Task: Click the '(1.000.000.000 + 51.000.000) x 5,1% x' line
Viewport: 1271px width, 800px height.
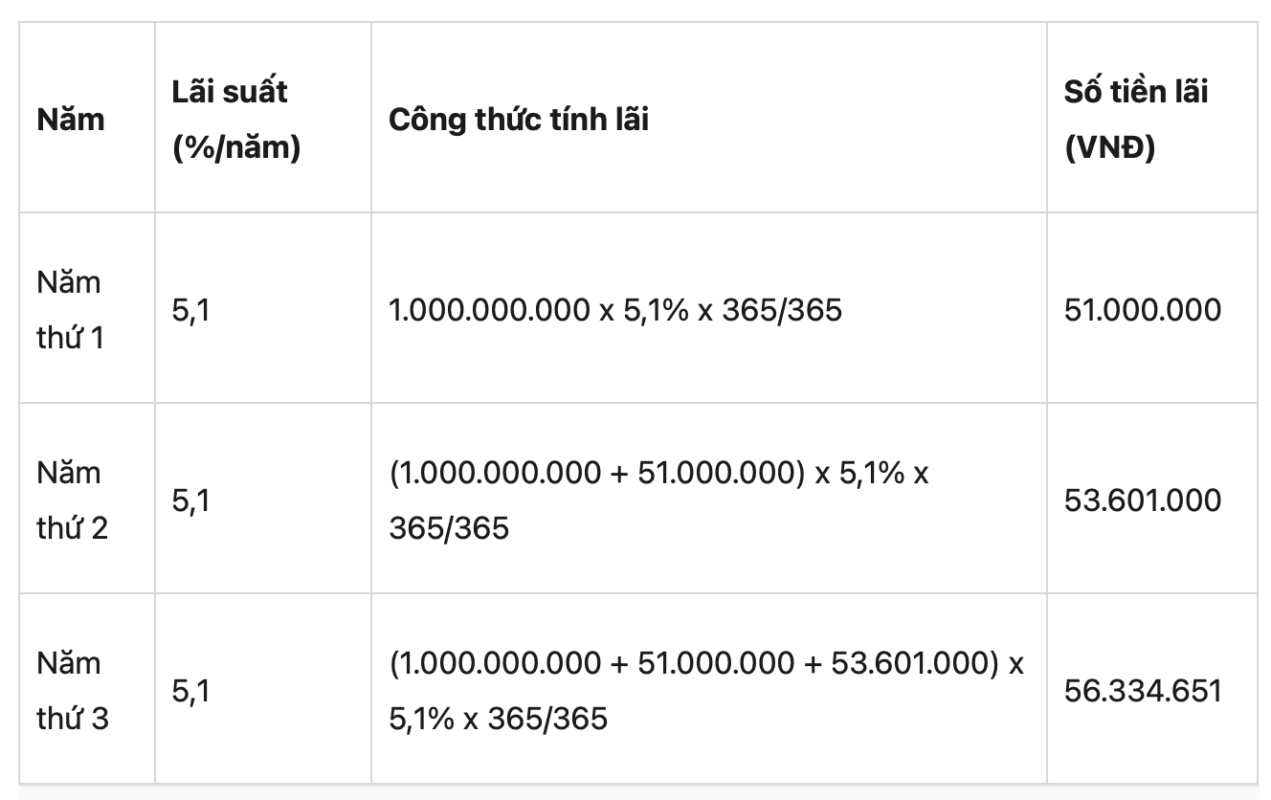Action: [x=659, y=471]
